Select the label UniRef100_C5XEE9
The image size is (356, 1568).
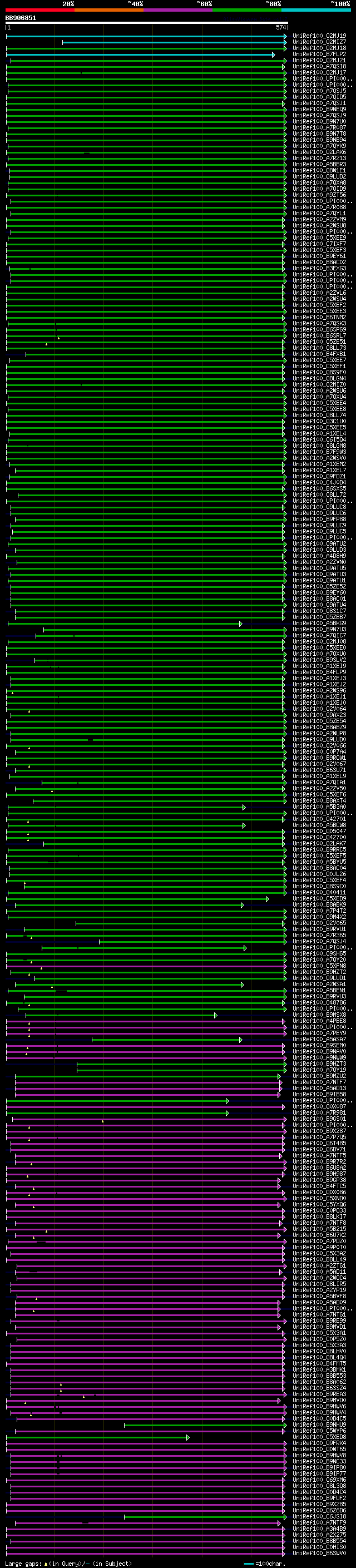(319, 238)
